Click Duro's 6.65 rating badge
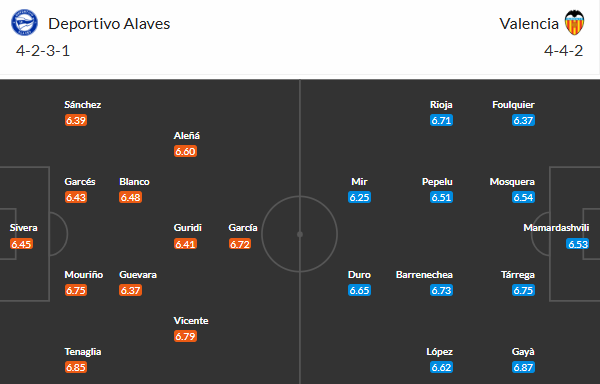 [359, 290]
